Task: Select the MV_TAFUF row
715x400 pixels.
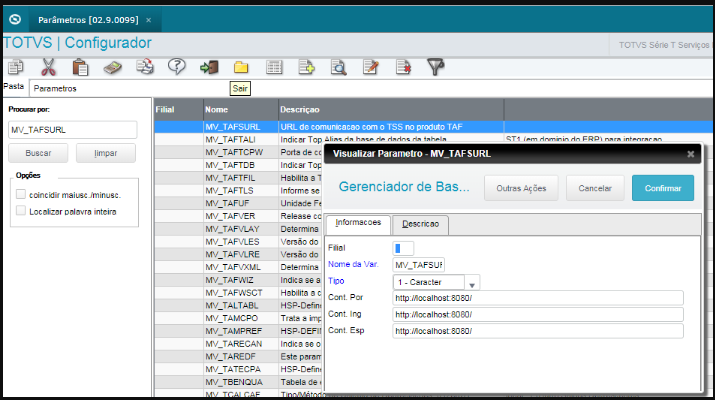Action: (238, 203)
